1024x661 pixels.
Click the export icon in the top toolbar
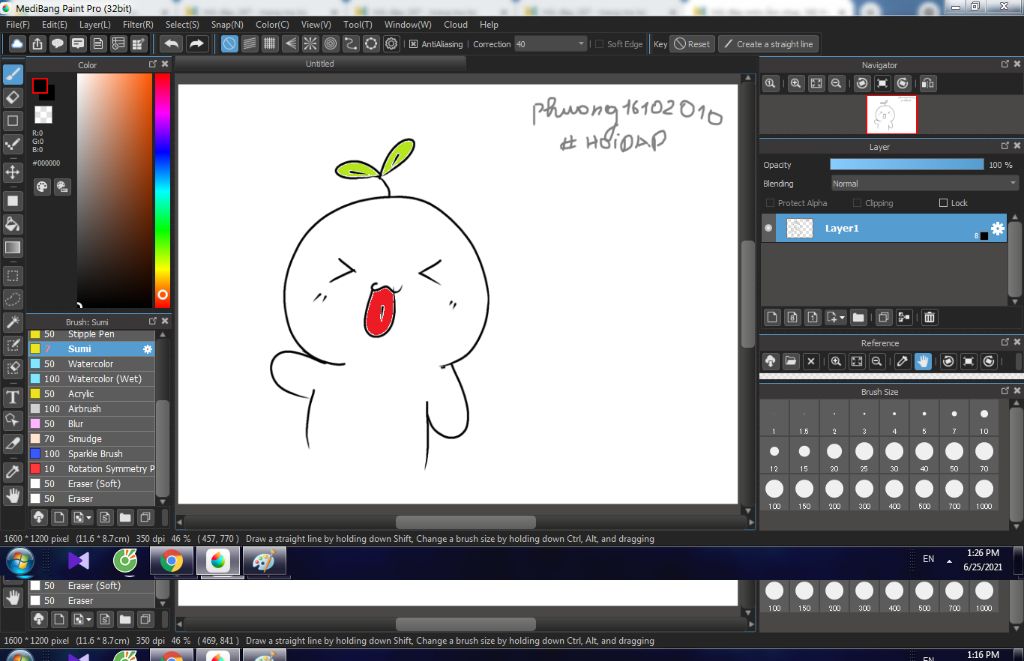point(37,44)
